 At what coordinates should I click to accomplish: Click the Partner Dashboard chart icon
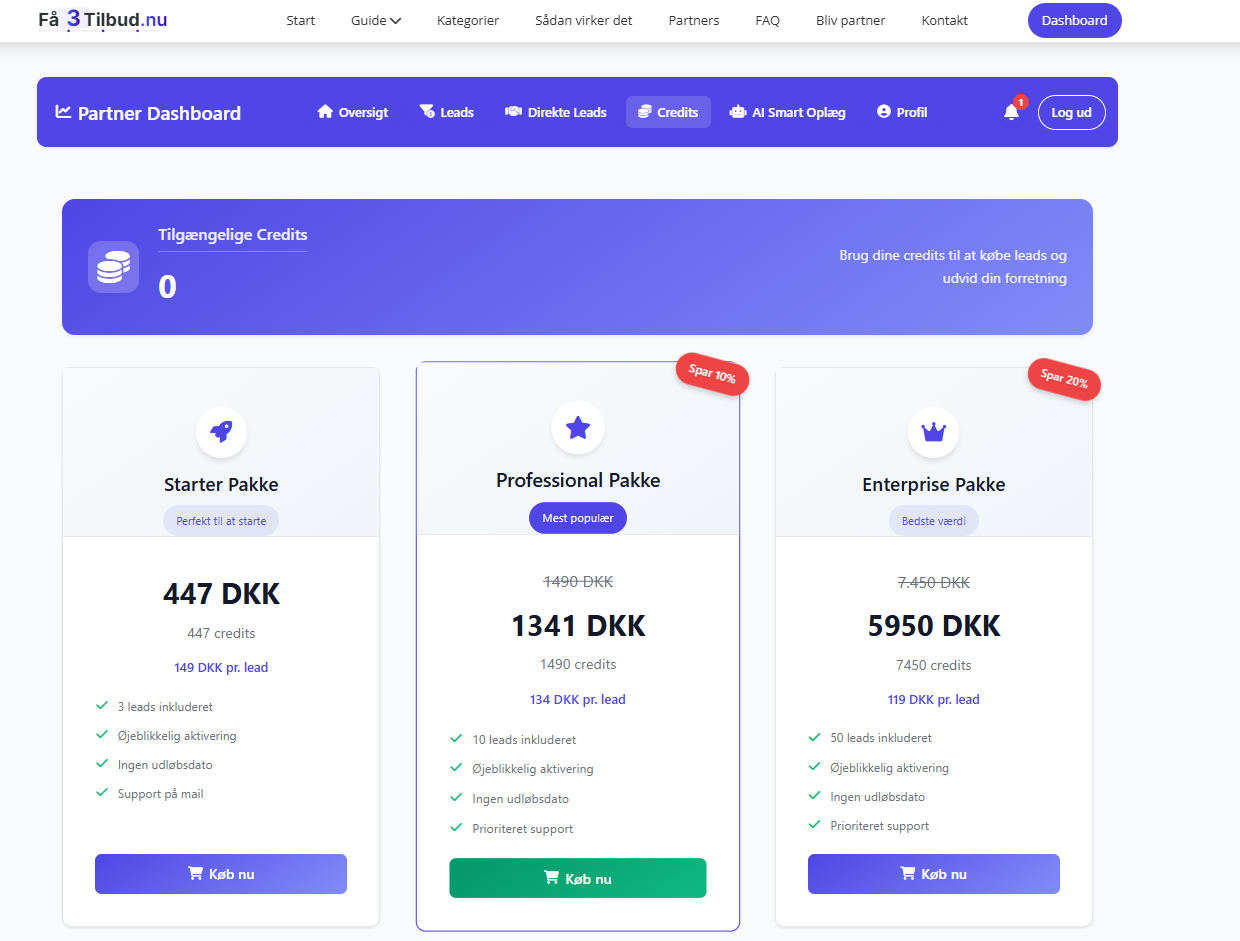pos(63,112)
